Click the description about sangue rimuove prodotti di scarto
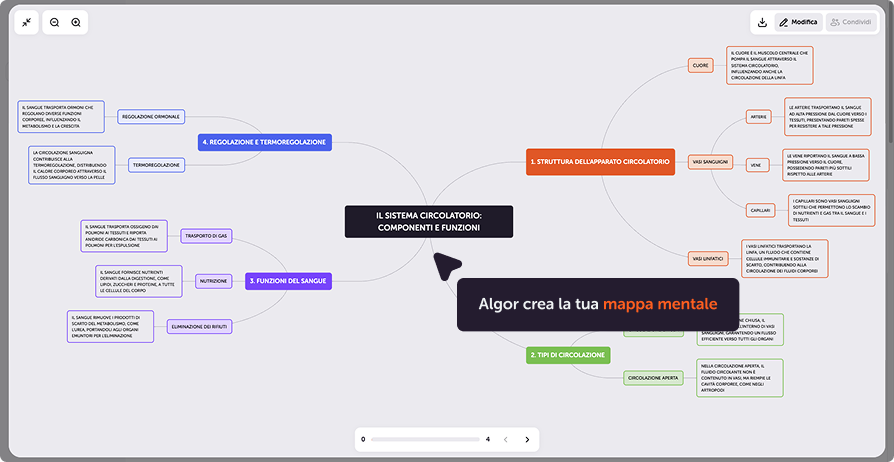The image size is (894, 462). pyautogui.click(x=110, y=327)
